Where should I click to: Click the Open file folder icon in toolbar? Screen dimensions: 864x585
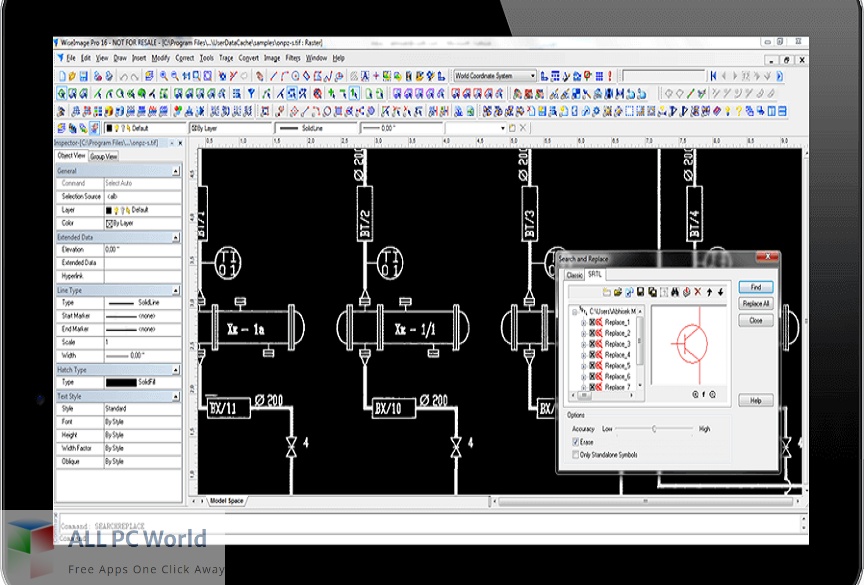coord(73,76)
